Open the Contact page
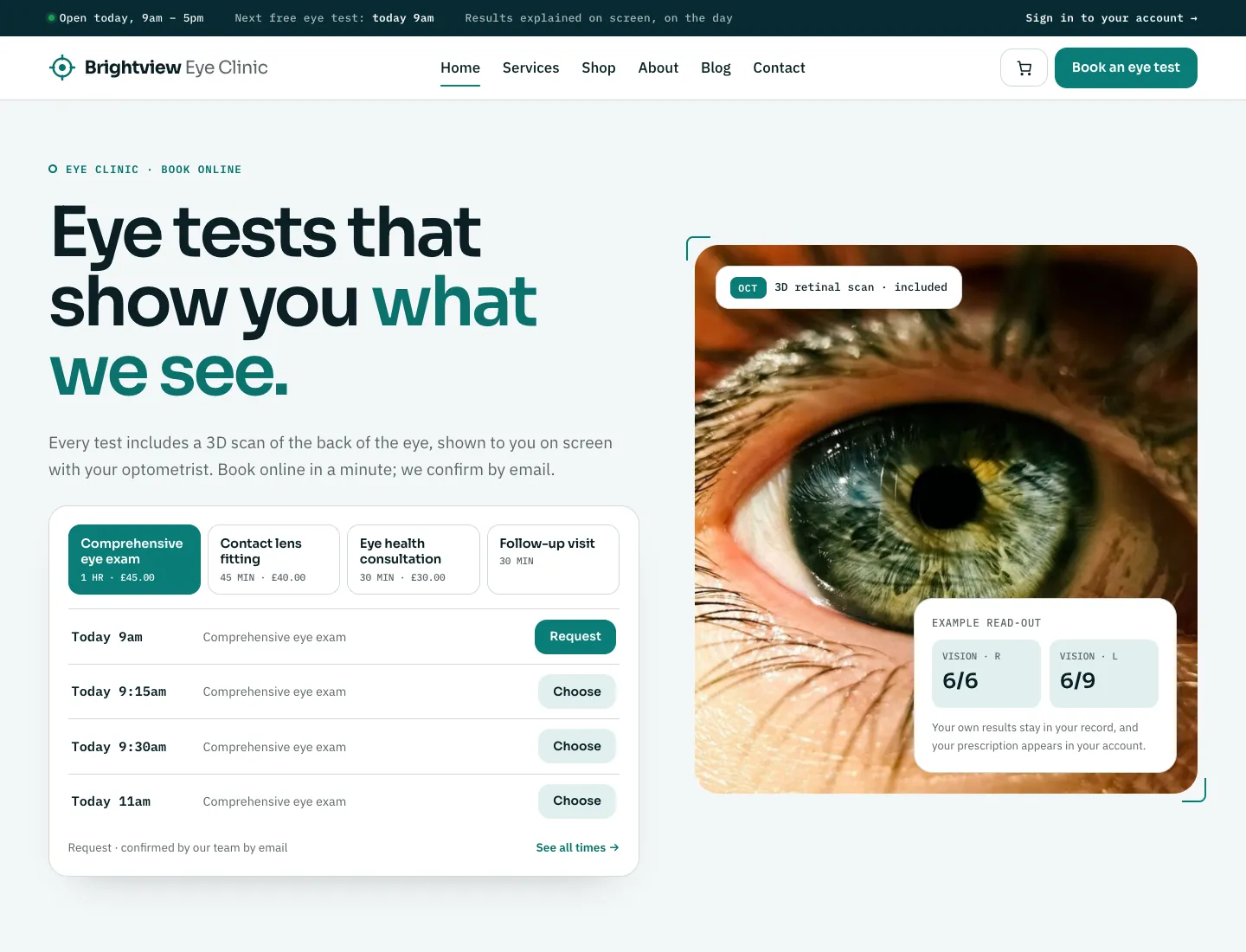1246x952 pixels. coord(779,68)
